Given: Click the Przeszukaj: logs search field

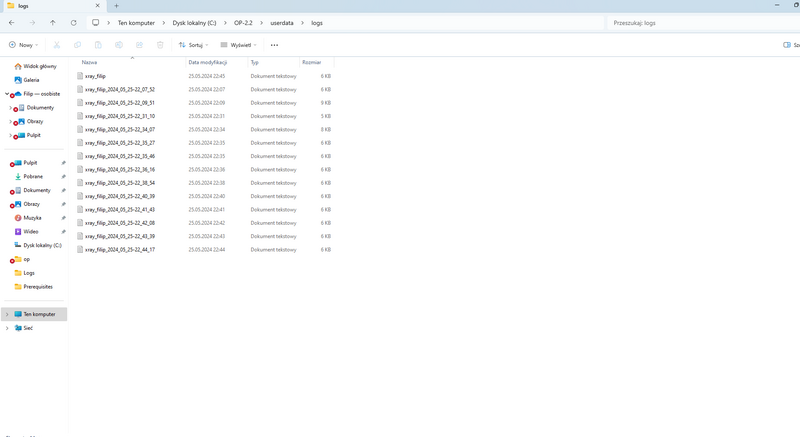Looking at the screenshot, I should tap(700, 22).
